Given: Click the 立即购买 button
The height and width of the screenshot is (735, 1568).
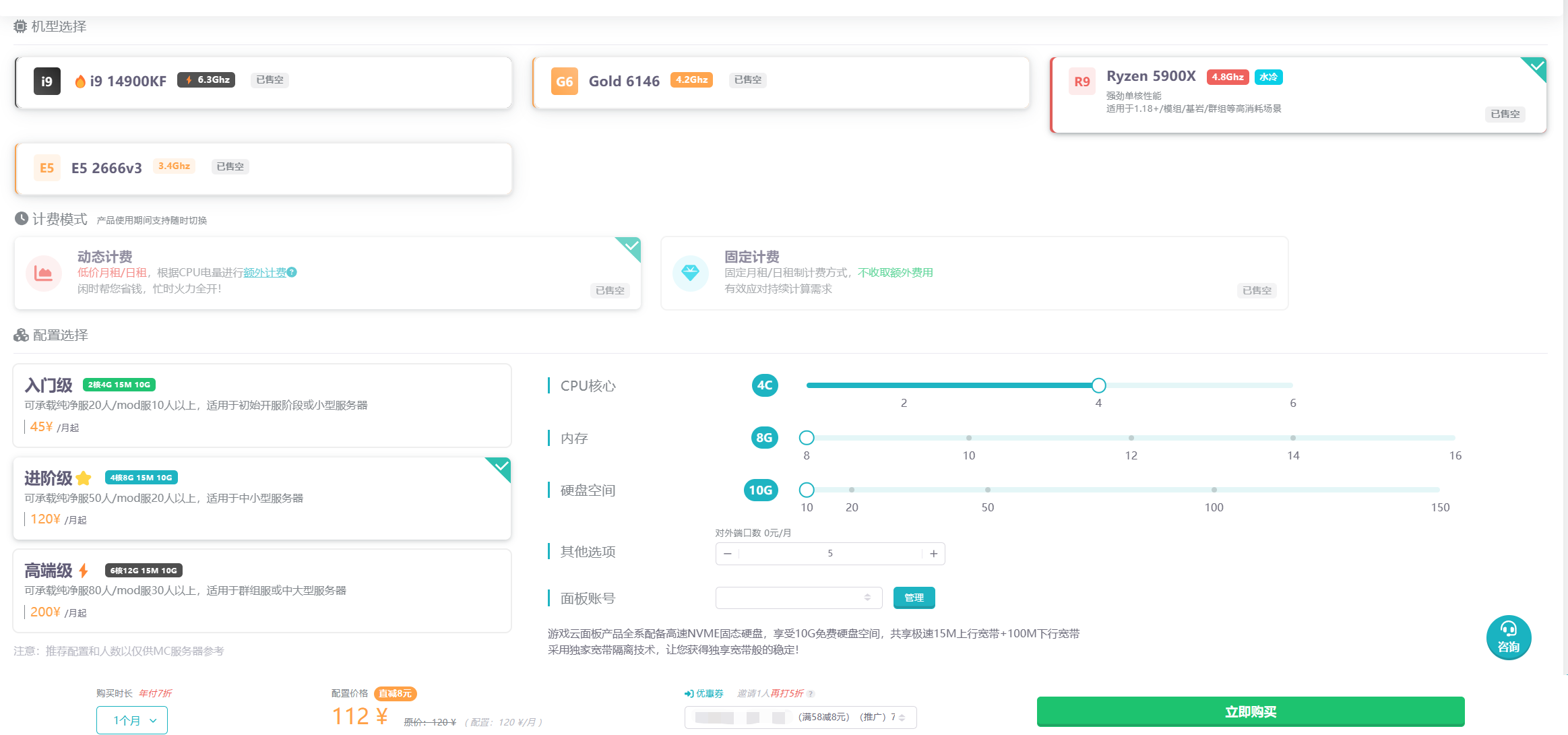Looking at the screenshot, I should [1250, 711].
